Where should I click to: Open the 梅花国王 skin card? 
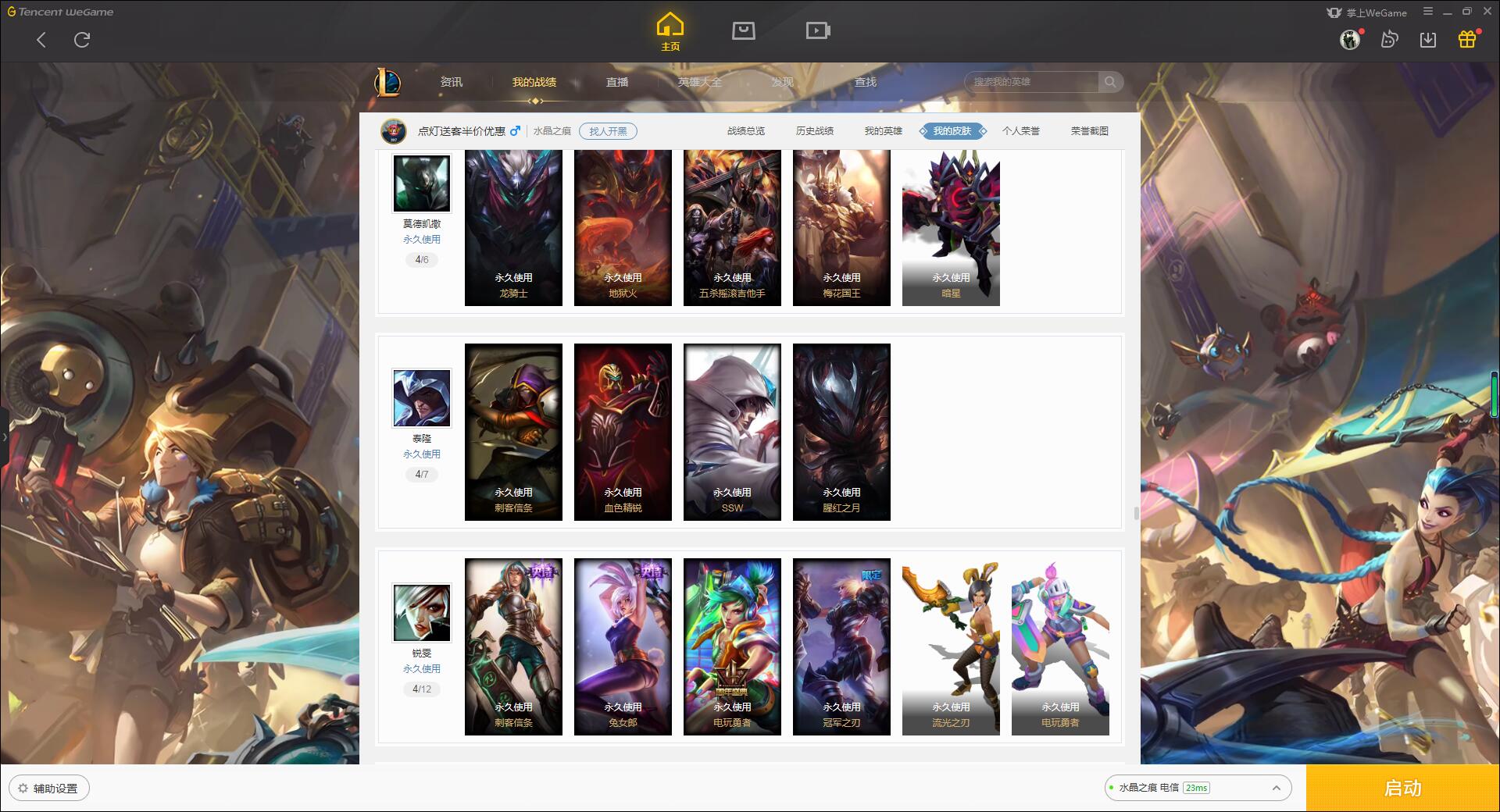pos(841,227)
